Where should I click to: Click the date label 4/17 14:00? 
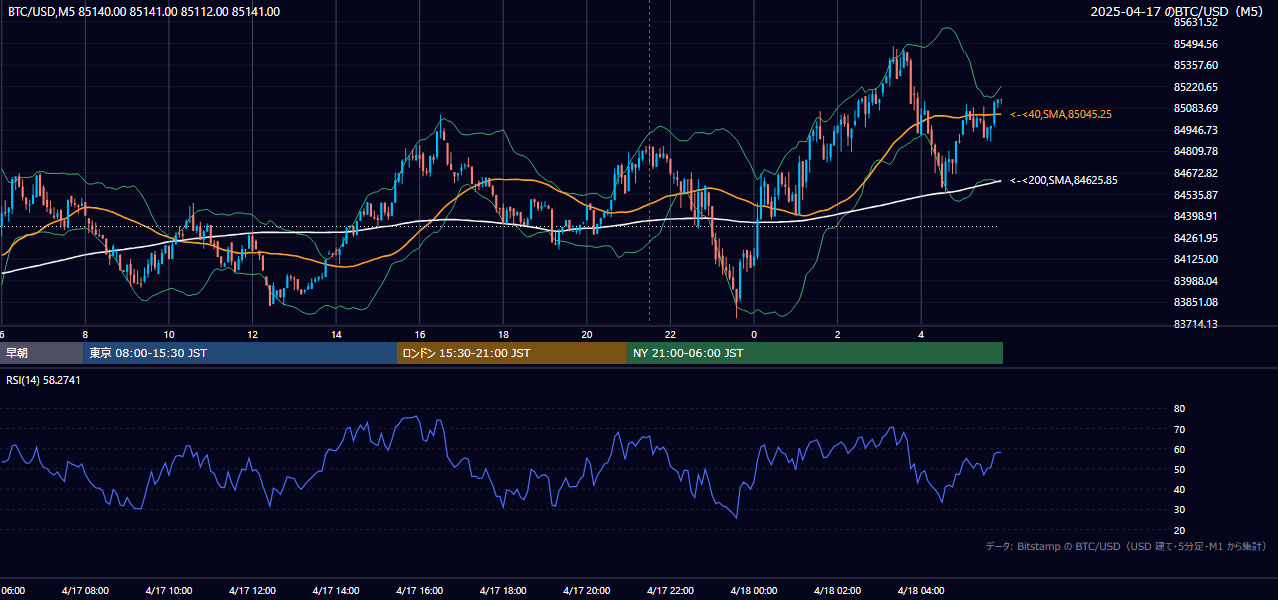pyautogui.click(x=336, y=591)
